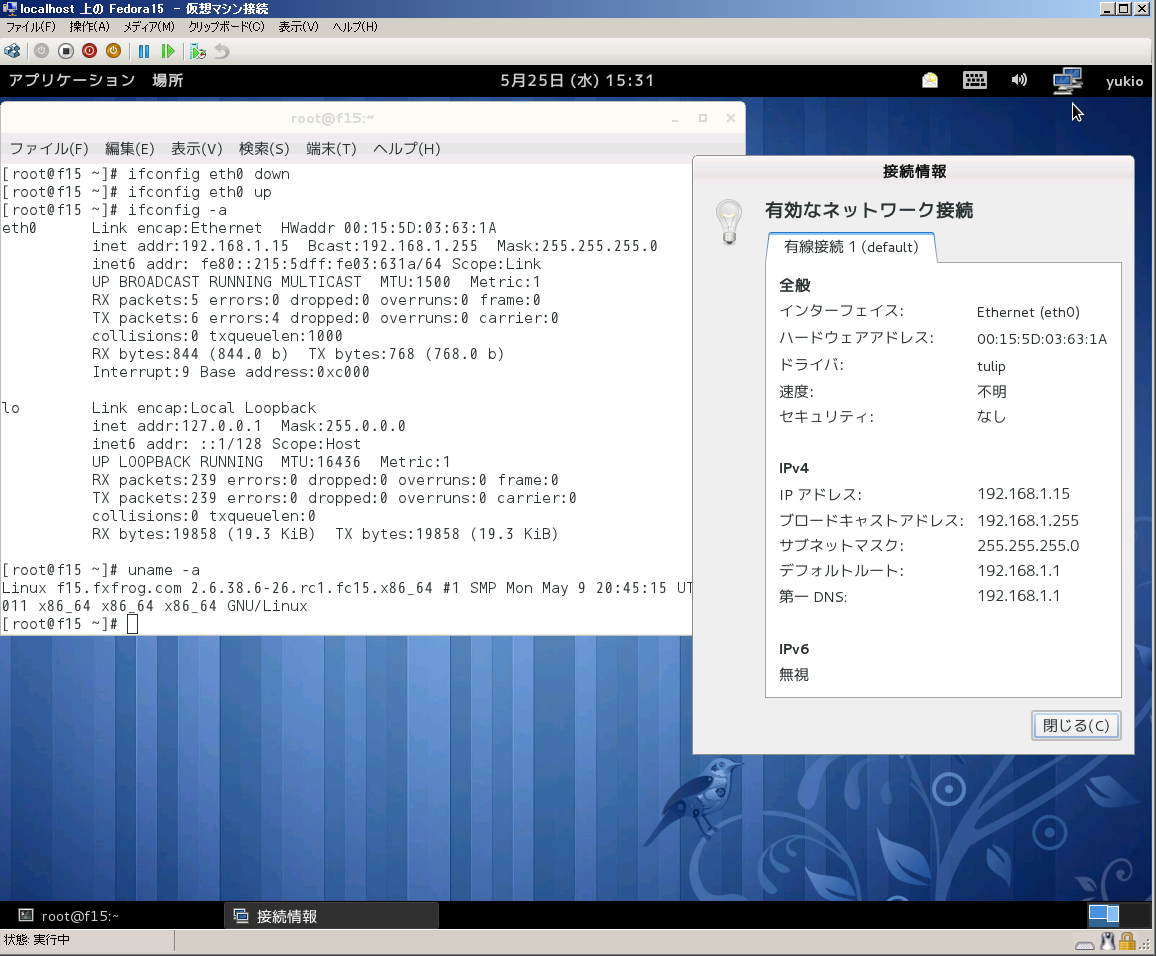This screenshot has height=956, width=1156.
Task: Click the Ctrl+Alt+Del toolbar icon
Action: (x=13, y=50)
